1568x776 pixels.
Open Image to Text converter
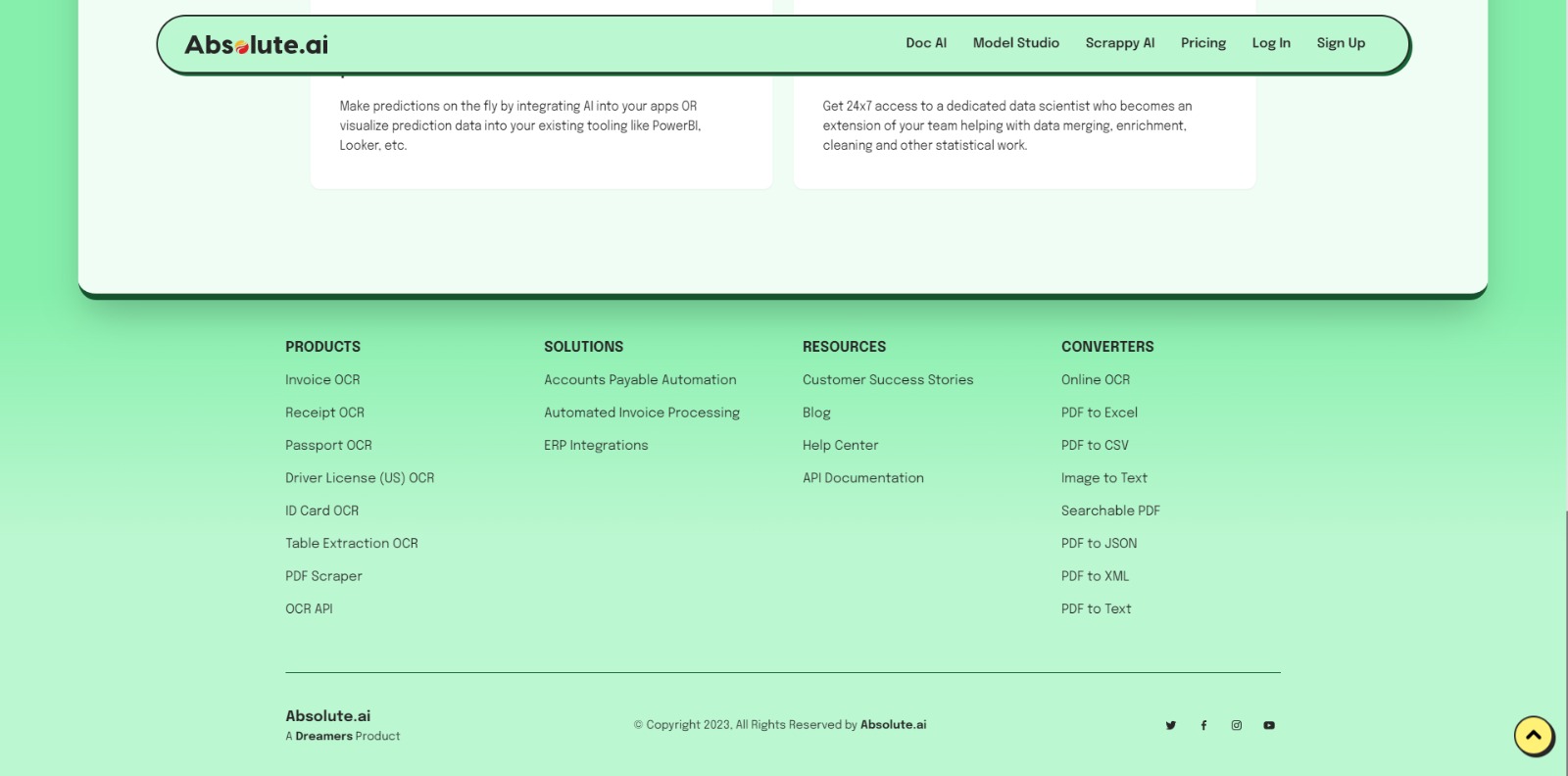[x=1104, y=478]
